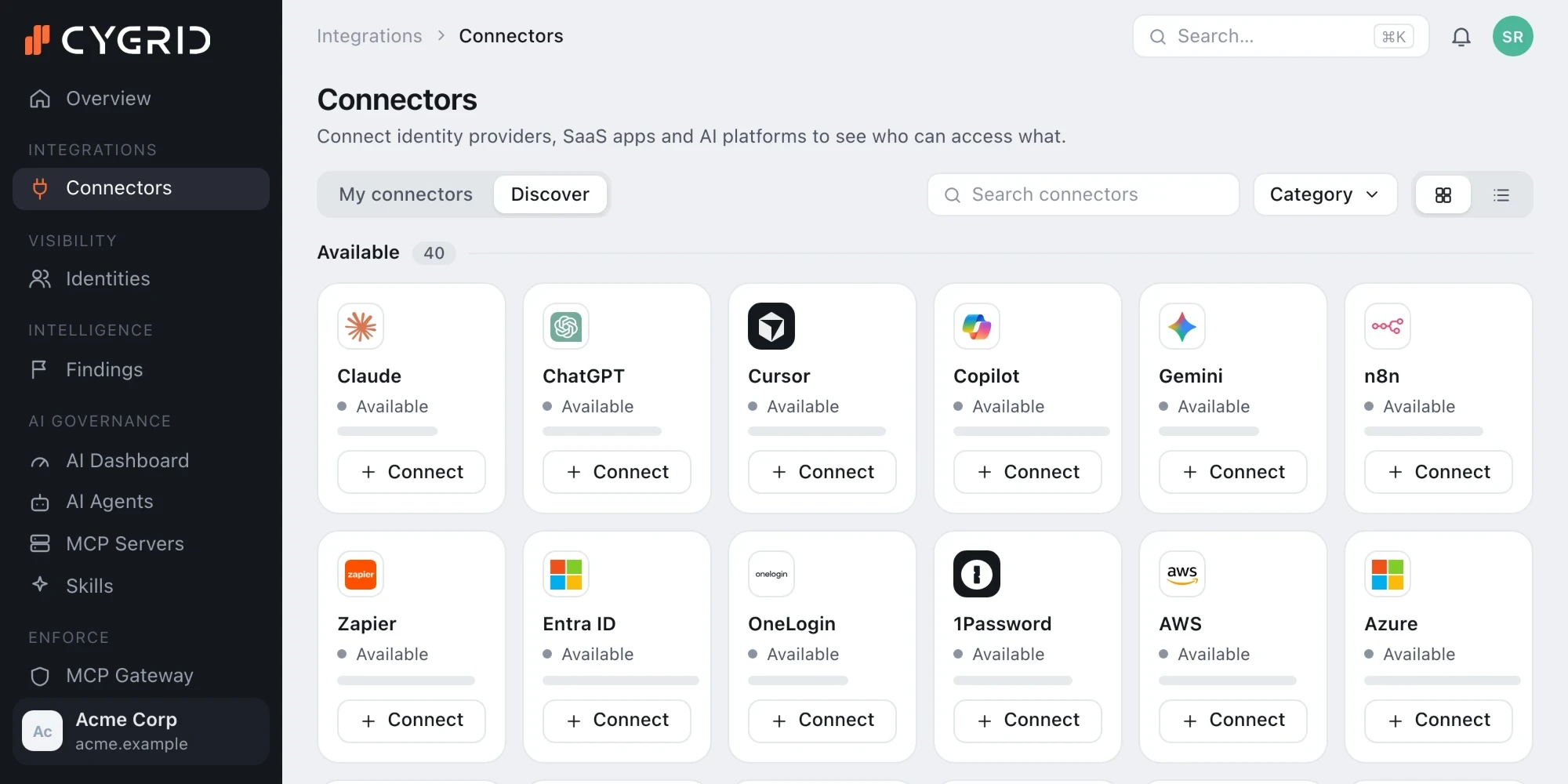
Task: Click the 1Password connector logo
Action: pos(977,574)
